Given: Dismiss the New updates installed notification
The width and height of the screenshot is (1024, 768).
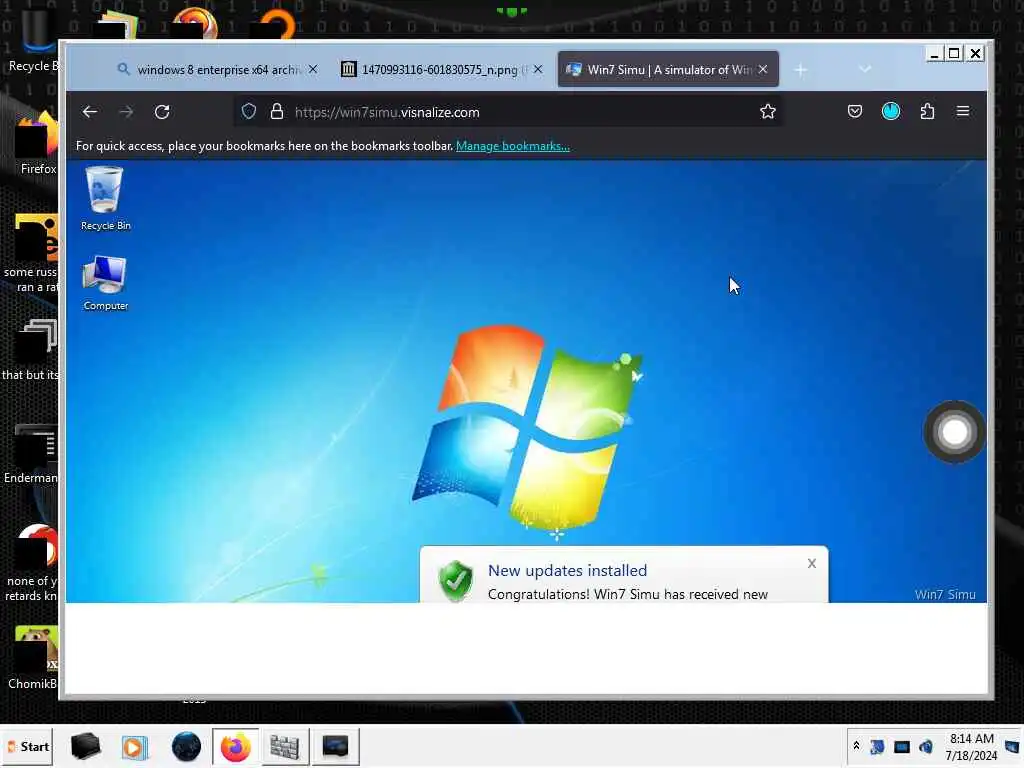Looking at the screenshot, I should coord(812,563).
